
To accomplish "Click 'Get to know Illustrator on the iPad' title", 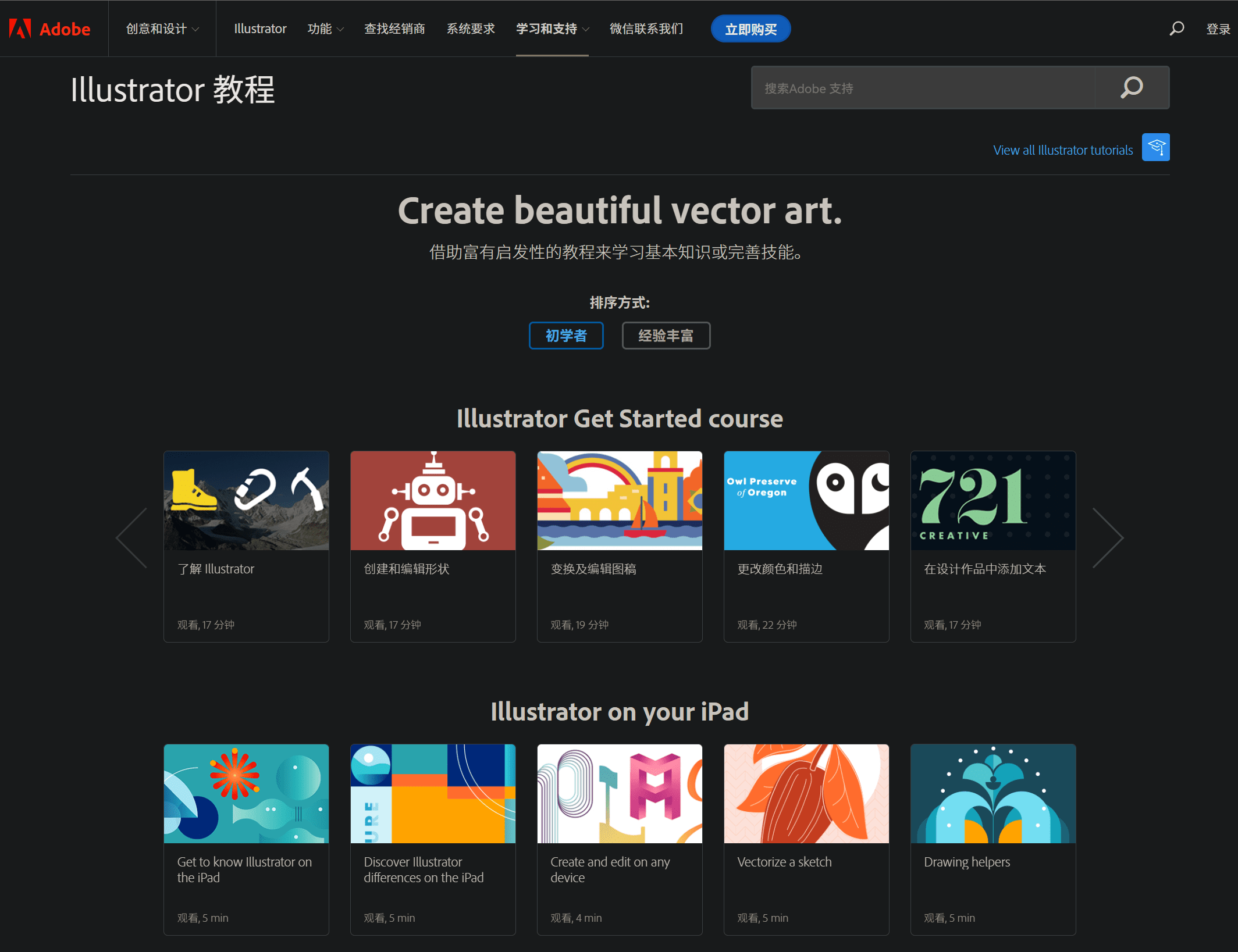I will pyautogui.click(x=244, y=869).
